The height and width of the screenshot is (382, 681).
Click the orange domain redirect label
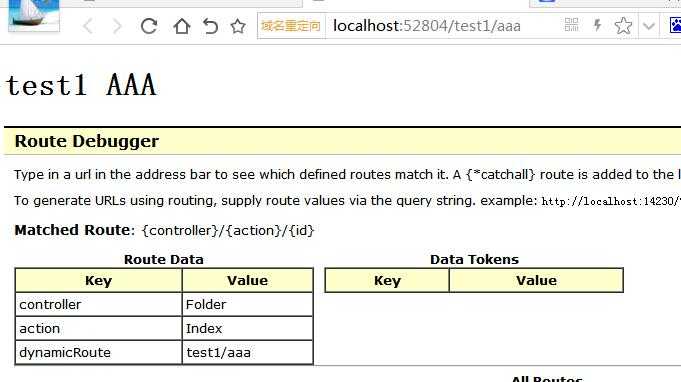tap(291, 26)
